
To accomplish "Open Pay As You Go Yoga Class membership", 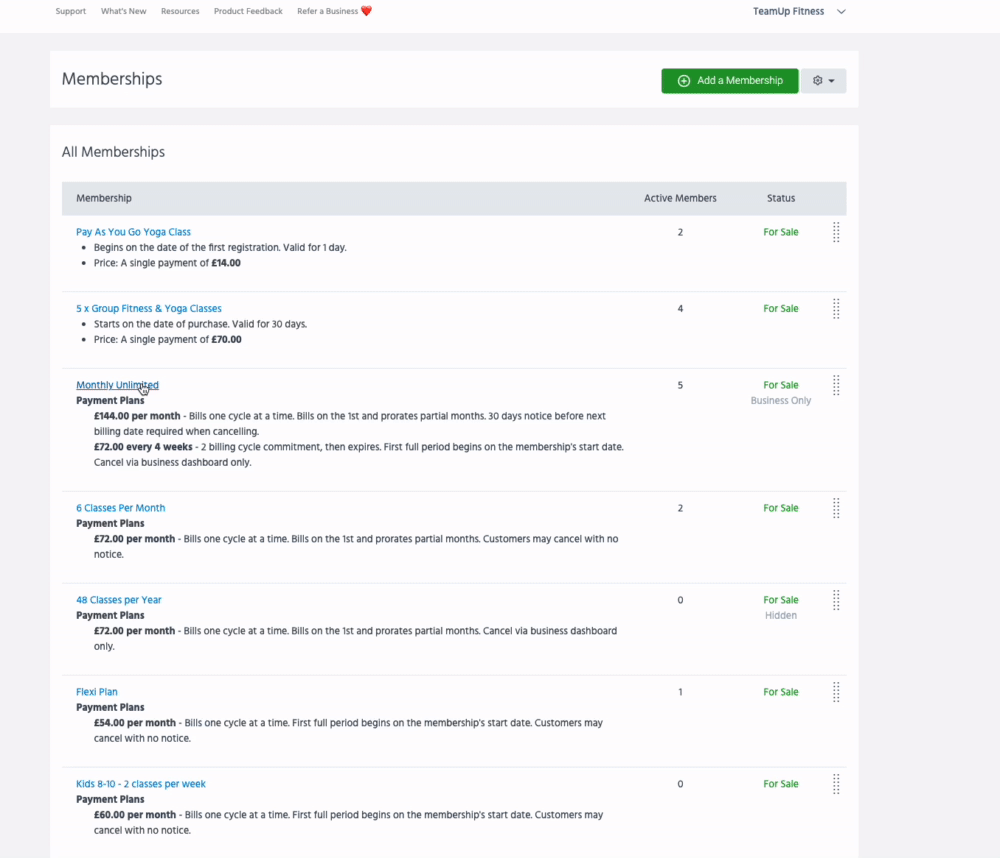I will [x=133, y=232].
